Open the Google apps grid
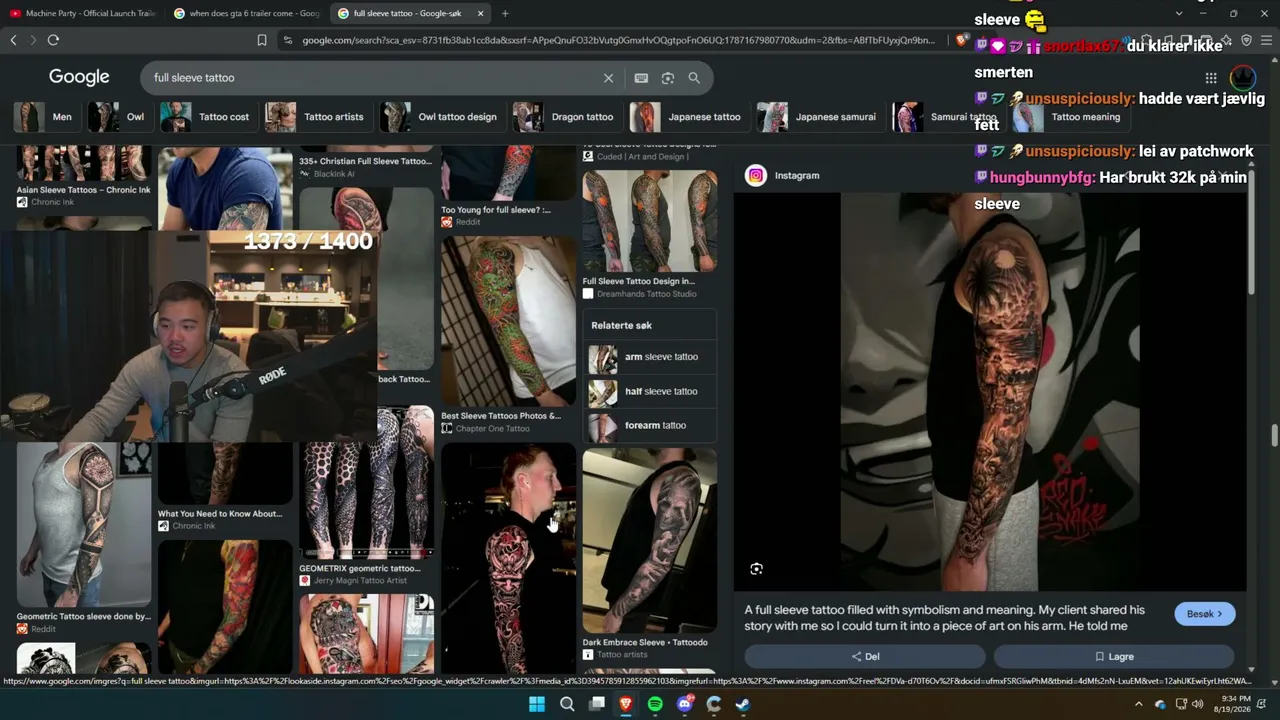This screenshot has width=1280, height=720. pos(1211,78)
